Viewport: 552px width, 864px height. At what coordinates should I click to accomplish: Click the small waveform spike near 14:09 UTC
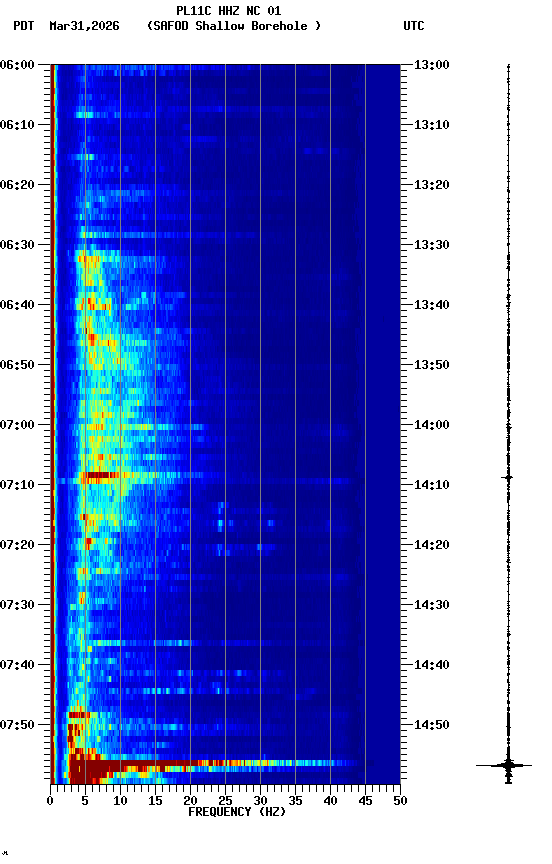(x=508, y=477)
